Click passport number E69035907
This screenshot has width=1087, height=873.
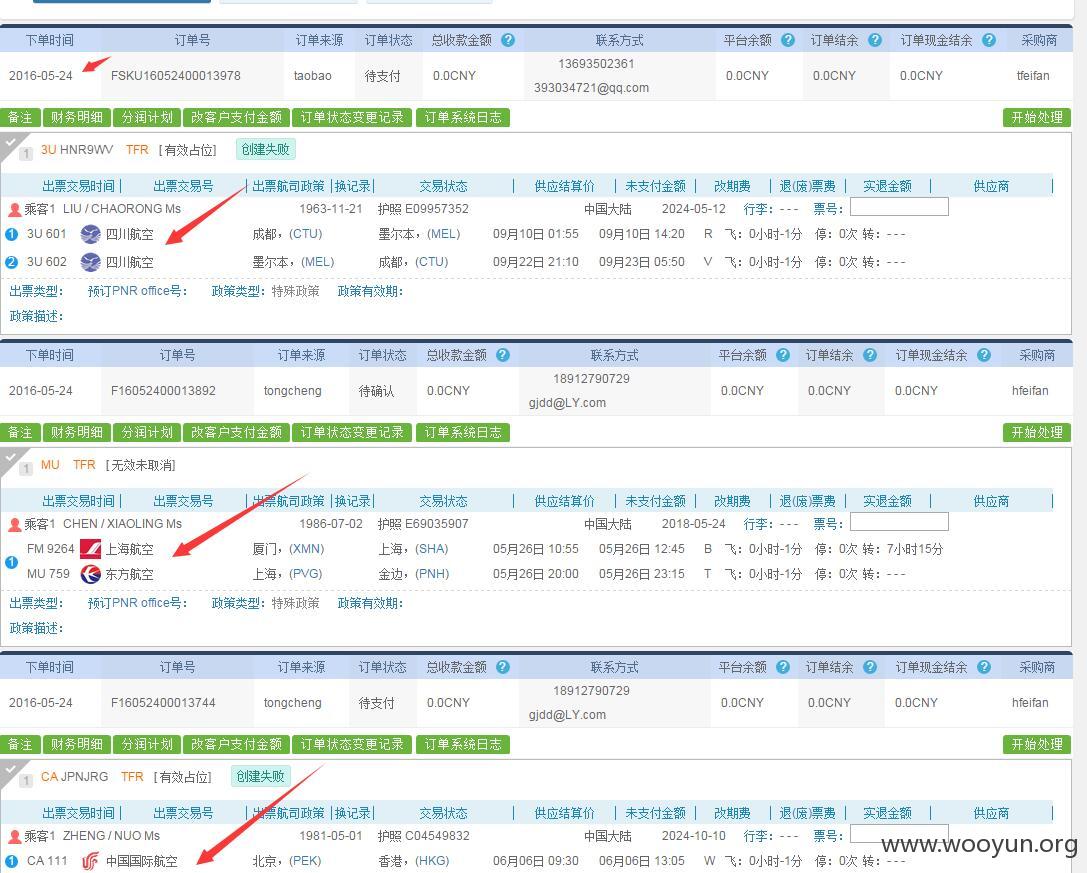[x=437, y=524]
